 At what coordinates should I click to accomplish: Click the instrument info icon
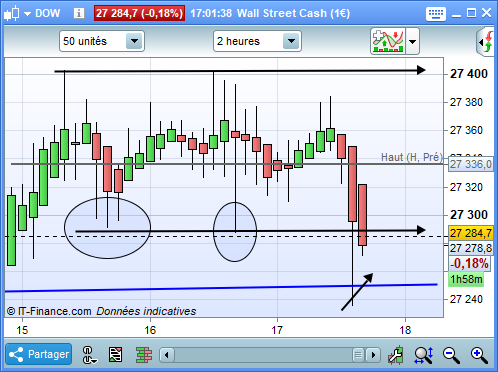[79, 13]
